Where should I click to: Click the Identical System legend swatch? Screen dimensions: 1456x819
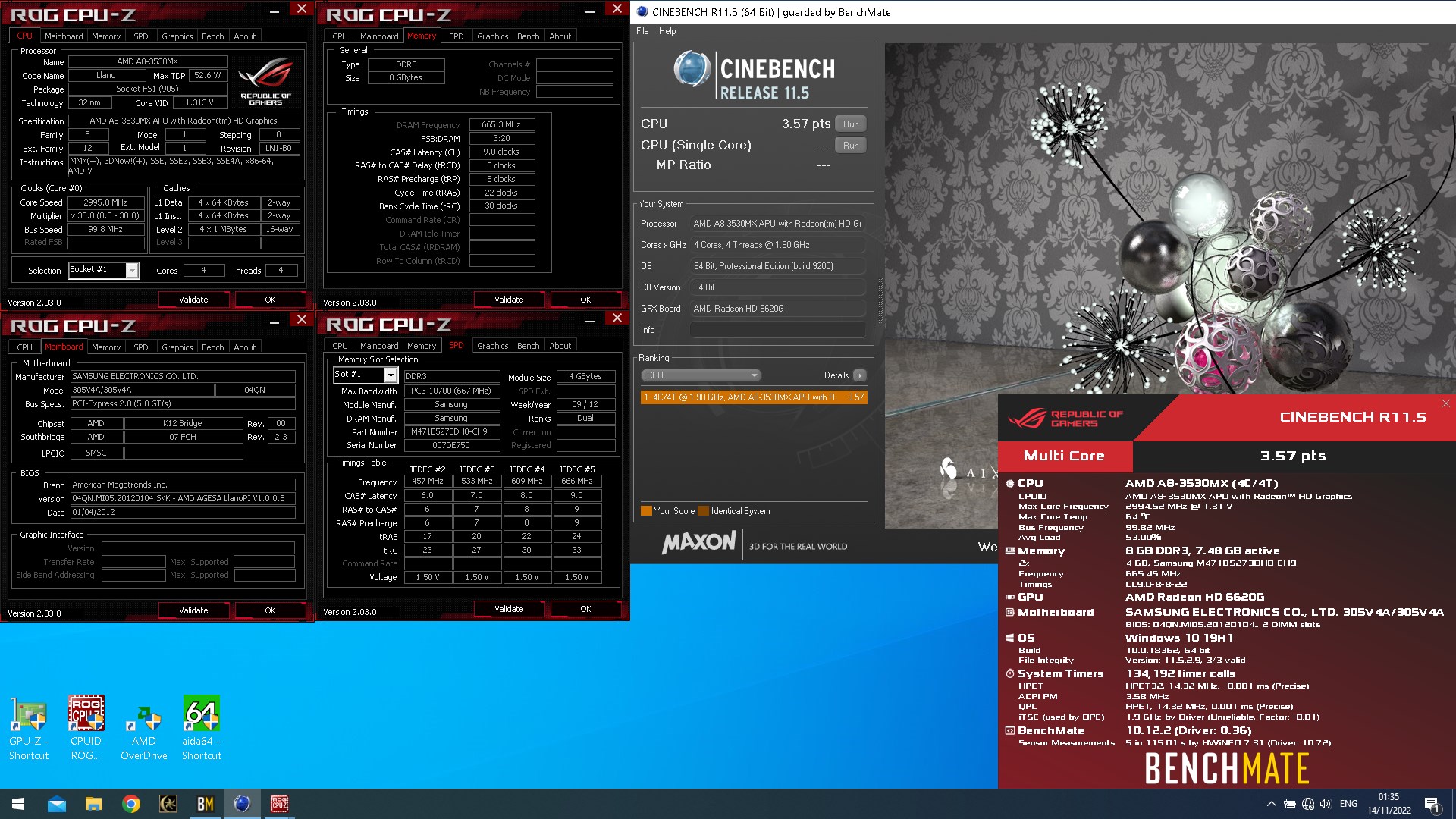[x=703, y=511]
